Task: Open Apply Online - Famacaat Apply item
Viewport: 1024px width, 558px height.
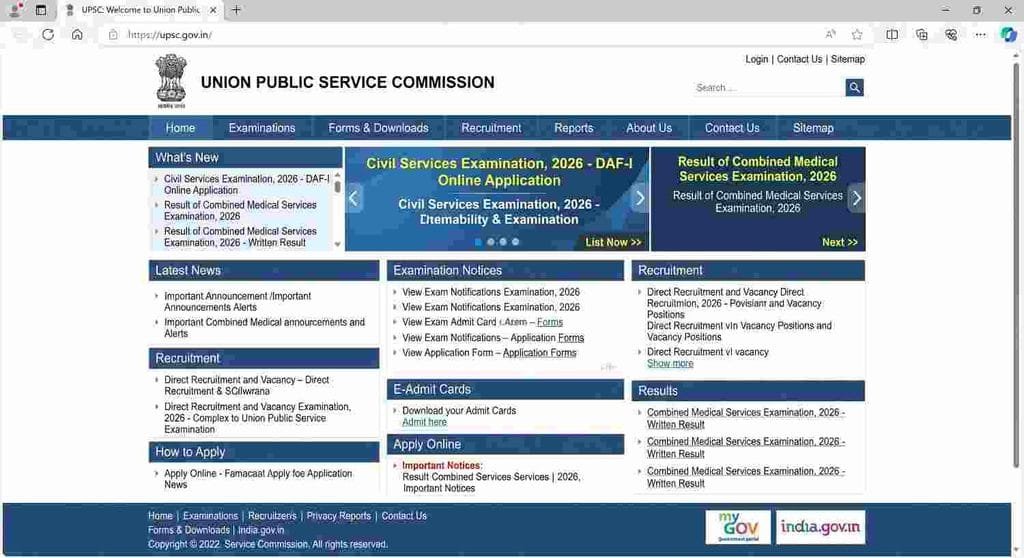Action: pyautogui.click(x=258, y=479)
